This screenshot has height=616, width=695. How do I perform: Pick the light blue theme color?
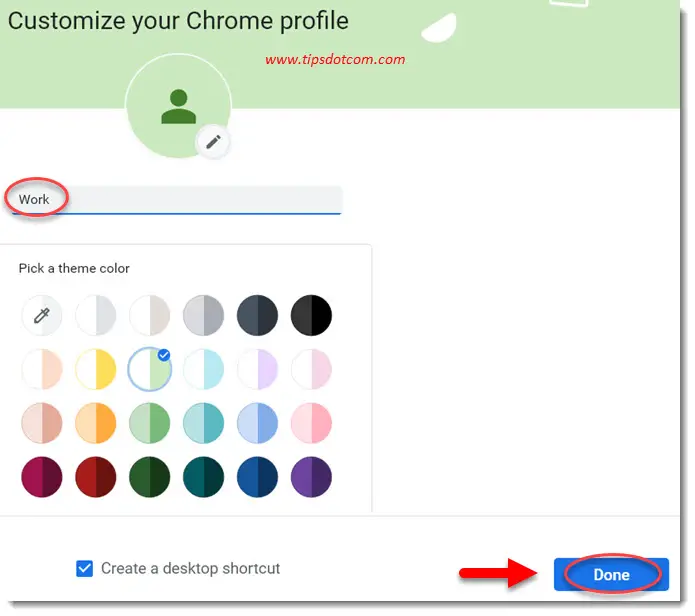258,423
